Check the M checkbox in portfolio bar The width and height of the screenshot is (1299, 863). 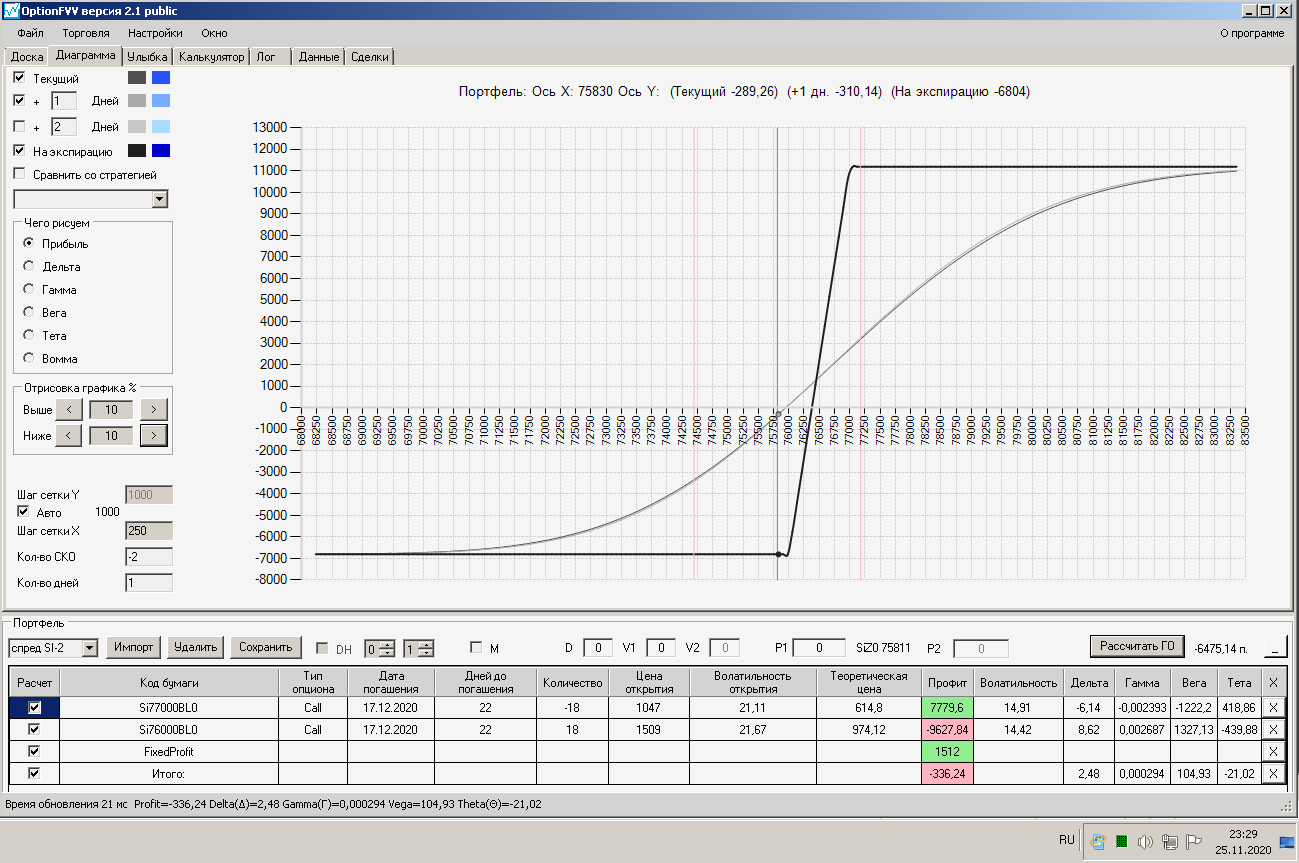tap(476, 648)
